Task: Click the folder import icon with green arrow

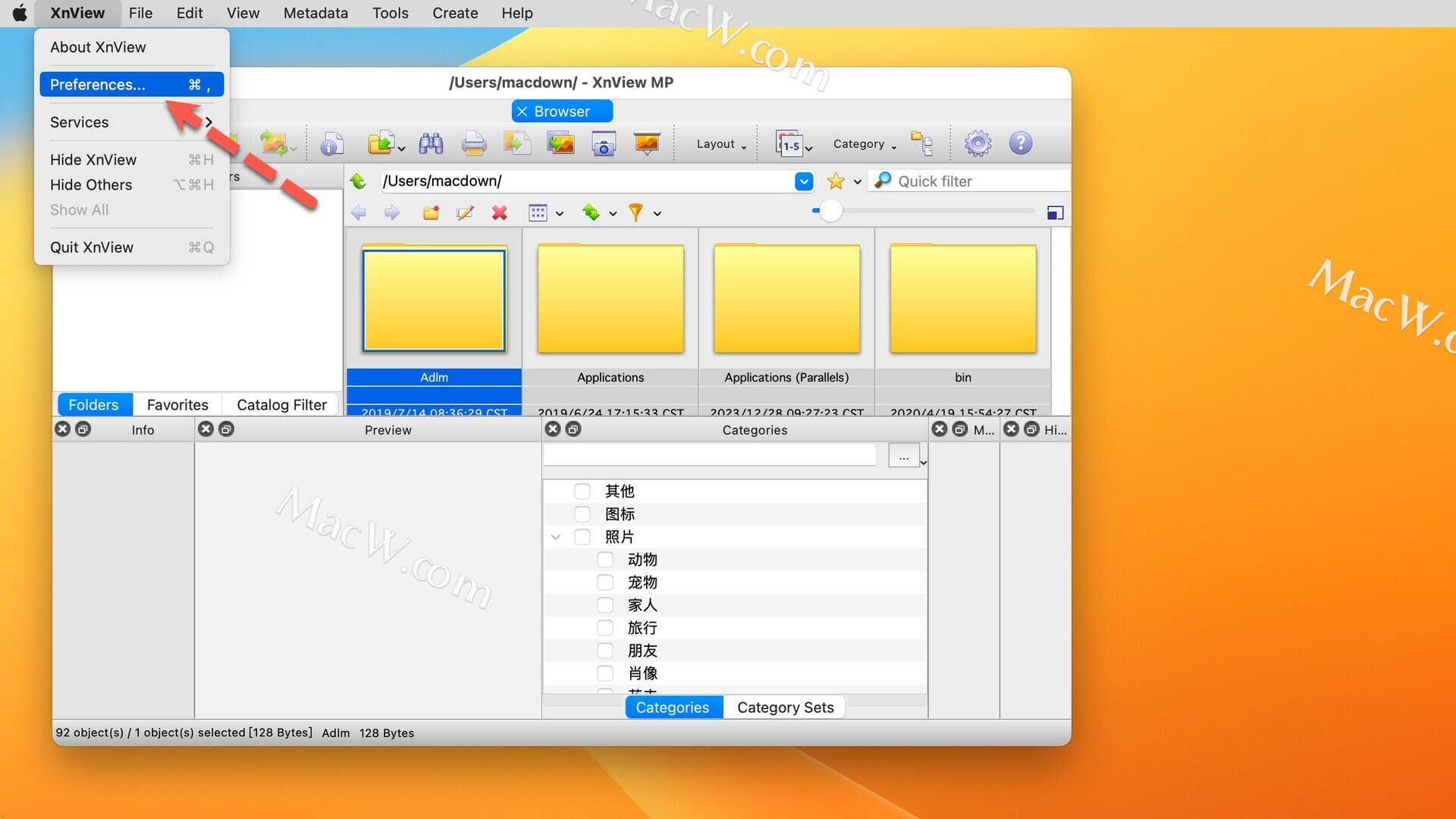Action: tap(380, 143)
